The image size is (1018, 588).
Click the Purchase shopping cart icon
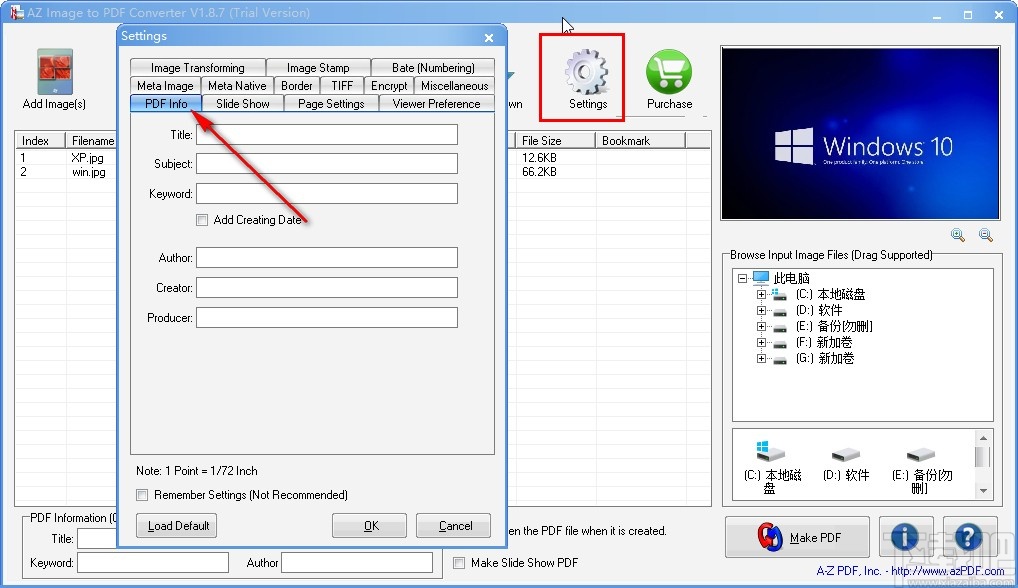(668, 70)
